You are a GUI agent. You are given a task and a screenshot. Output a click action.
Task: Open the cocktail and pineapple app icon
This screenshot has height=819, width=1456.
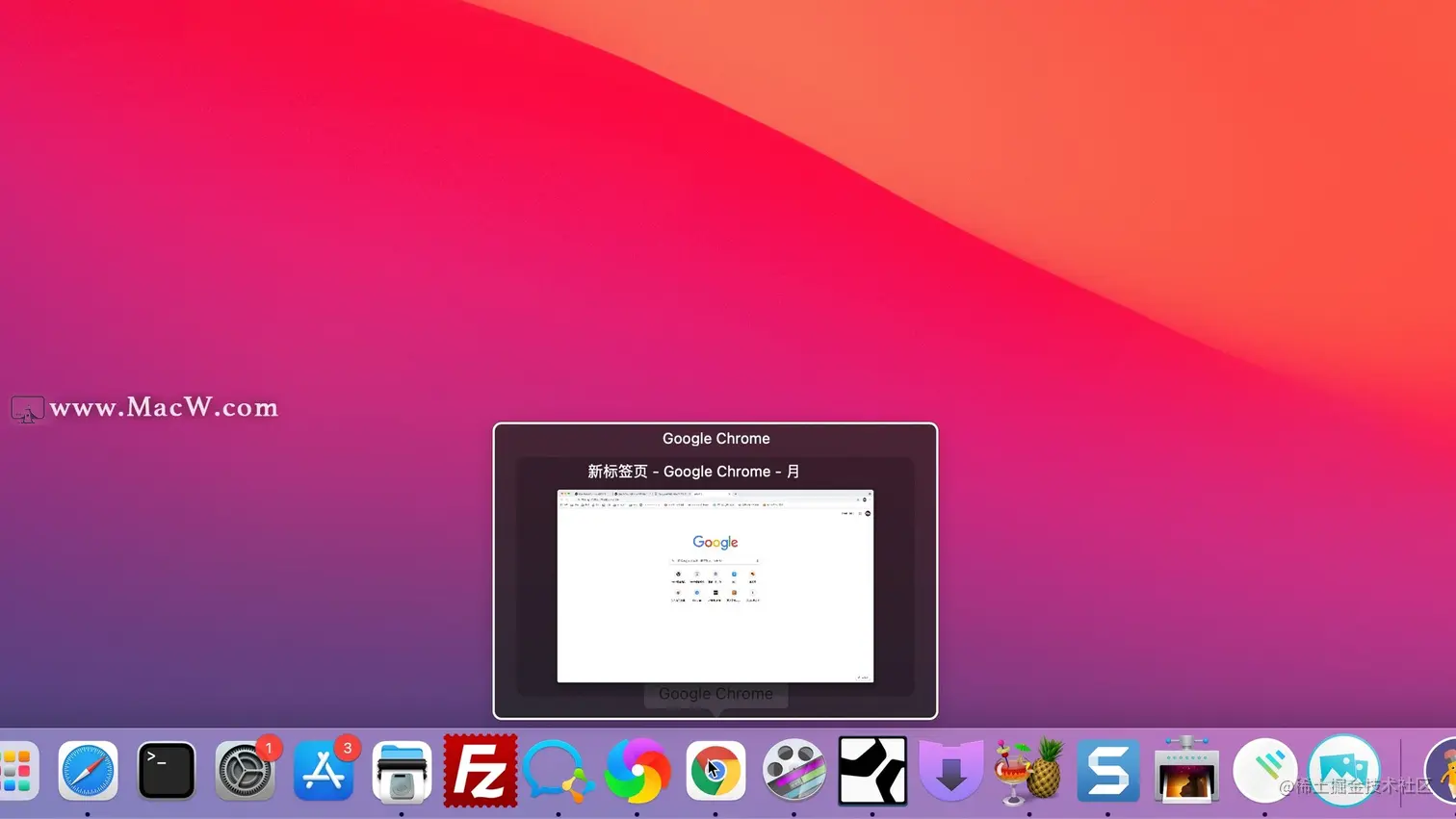point(1029,771)
